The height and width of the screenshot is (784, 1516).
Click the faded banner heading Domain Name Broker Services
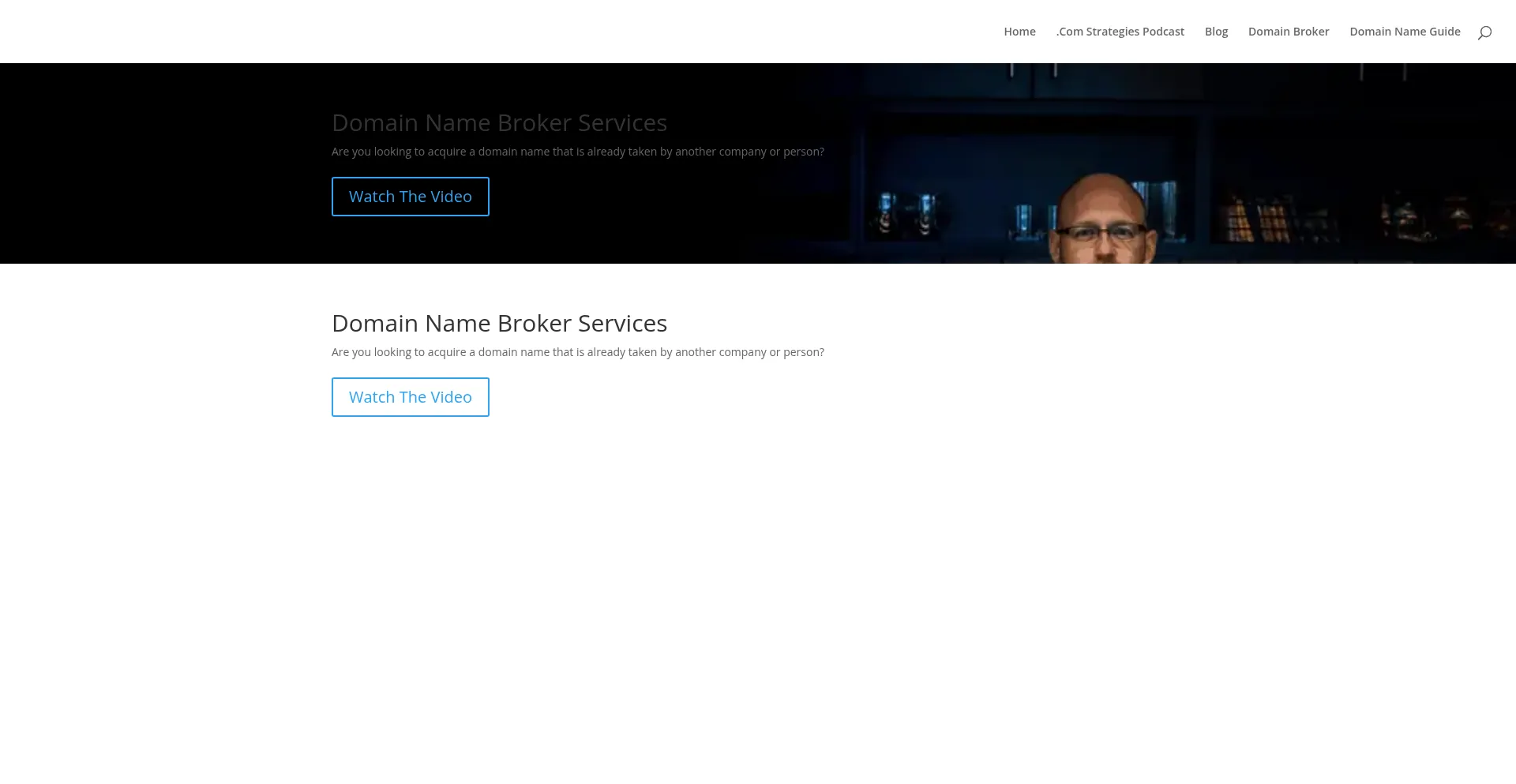(x=499, y=123)
